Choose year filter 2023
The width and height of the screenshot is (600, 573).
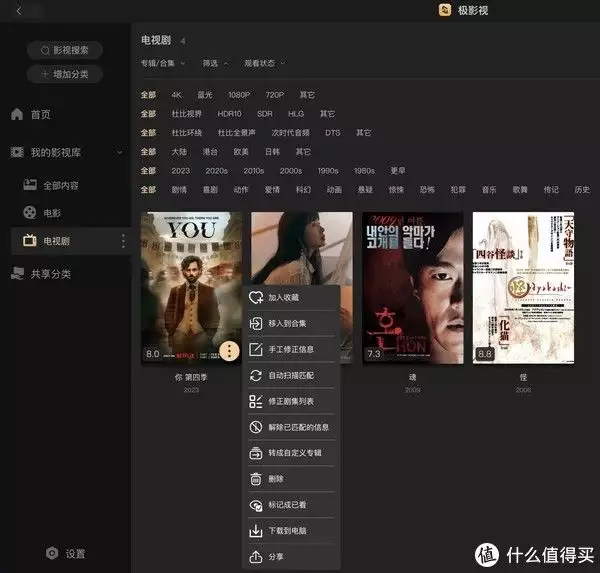(x=181, y=171)
